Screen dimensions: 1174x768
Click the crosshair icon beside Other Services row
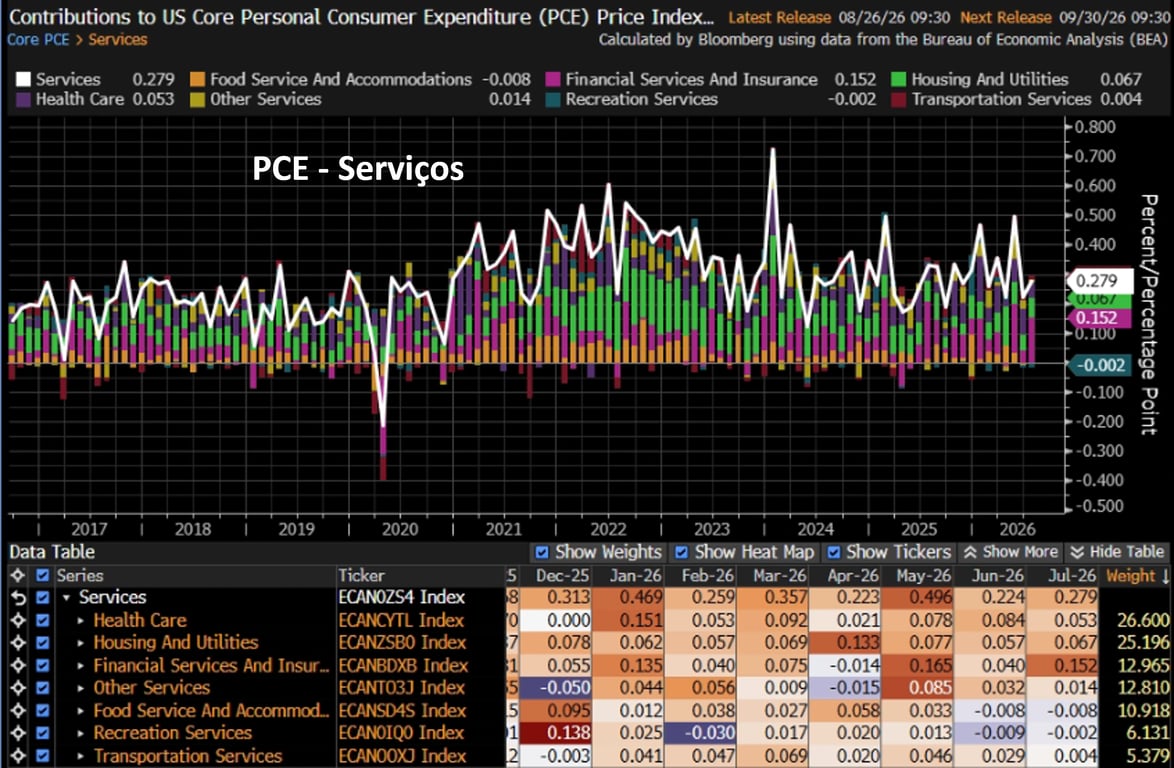17,688
